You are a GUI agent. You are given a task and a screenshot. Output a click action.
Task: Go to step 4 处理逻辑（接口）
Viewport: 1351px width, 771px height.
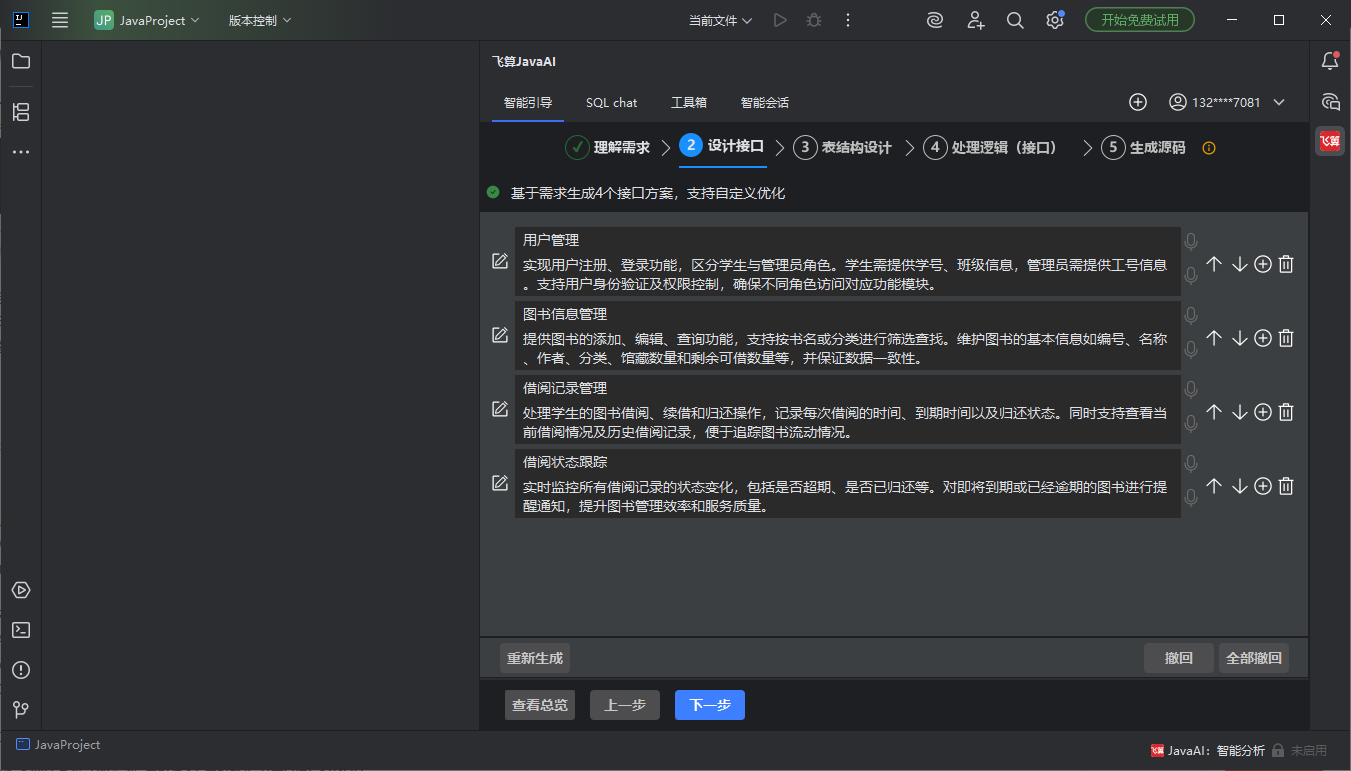[990, 148]
